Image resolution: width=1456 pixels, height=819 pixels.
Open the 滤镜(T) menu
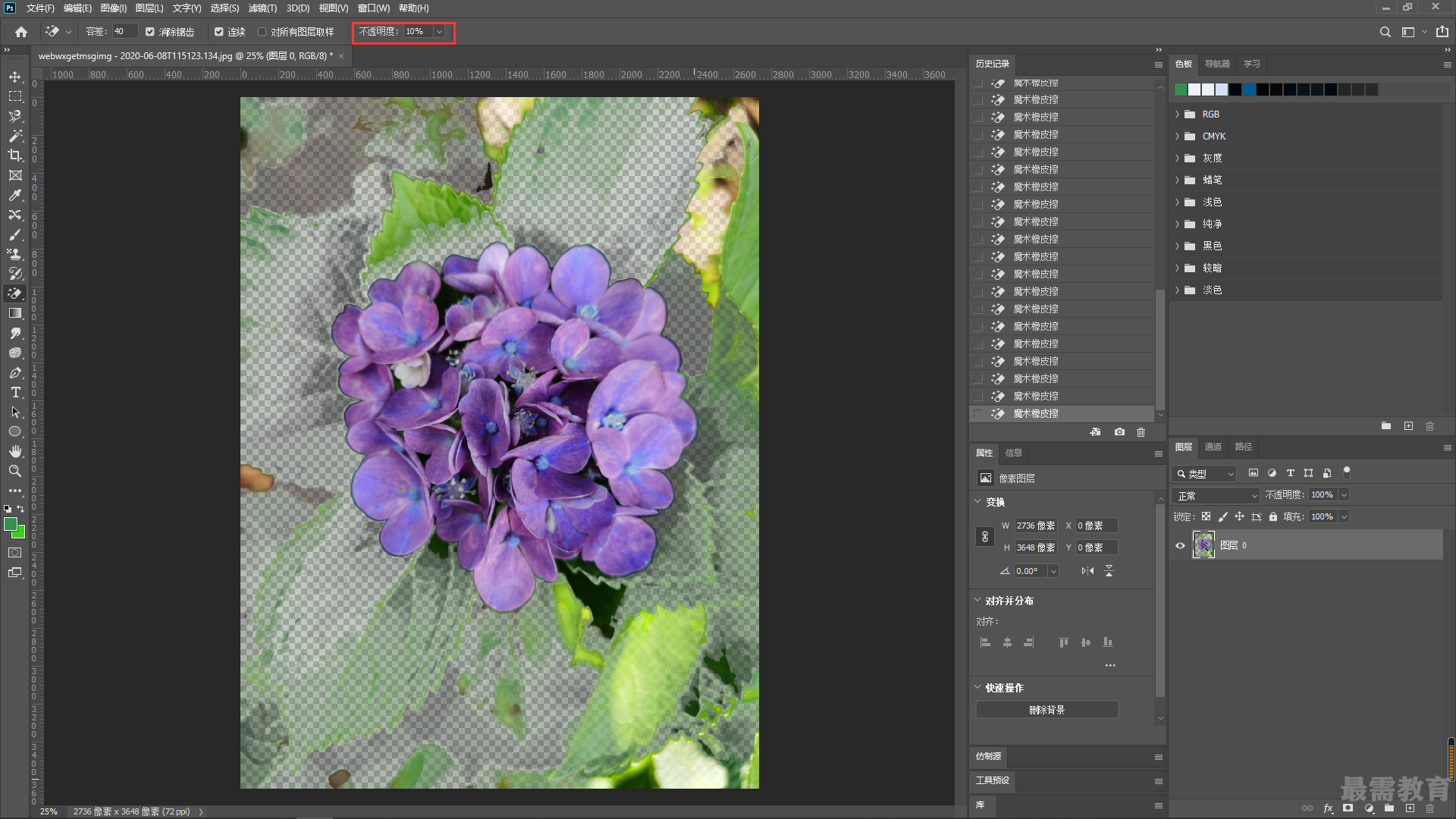pyautogui.click(x=263, y=8)
